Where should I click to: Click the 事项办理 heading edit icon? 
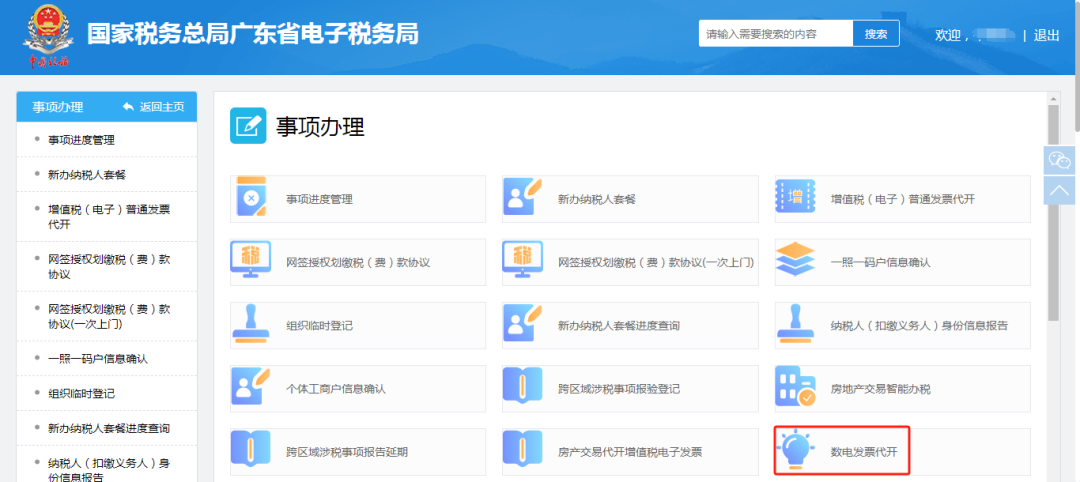[x=248, y=126]
